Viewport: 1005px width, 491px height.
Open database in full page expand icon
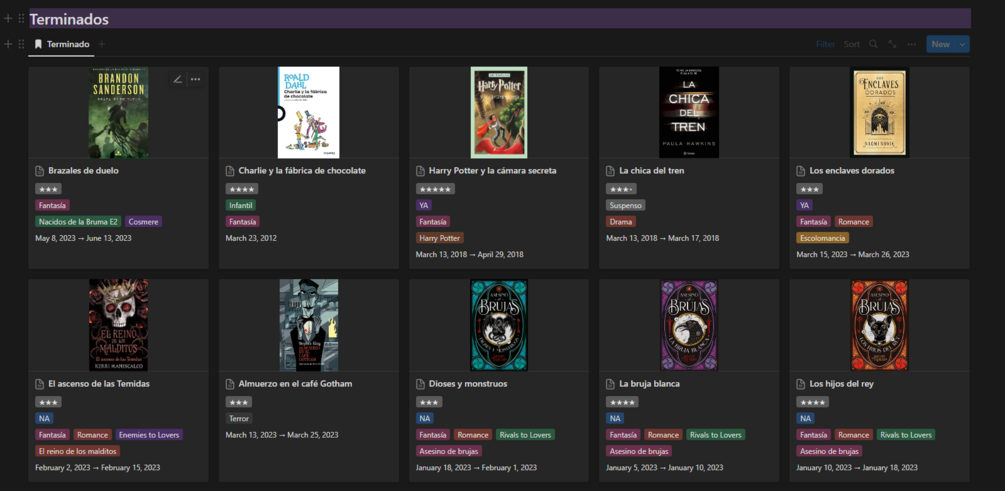click(x=892, y=44)
